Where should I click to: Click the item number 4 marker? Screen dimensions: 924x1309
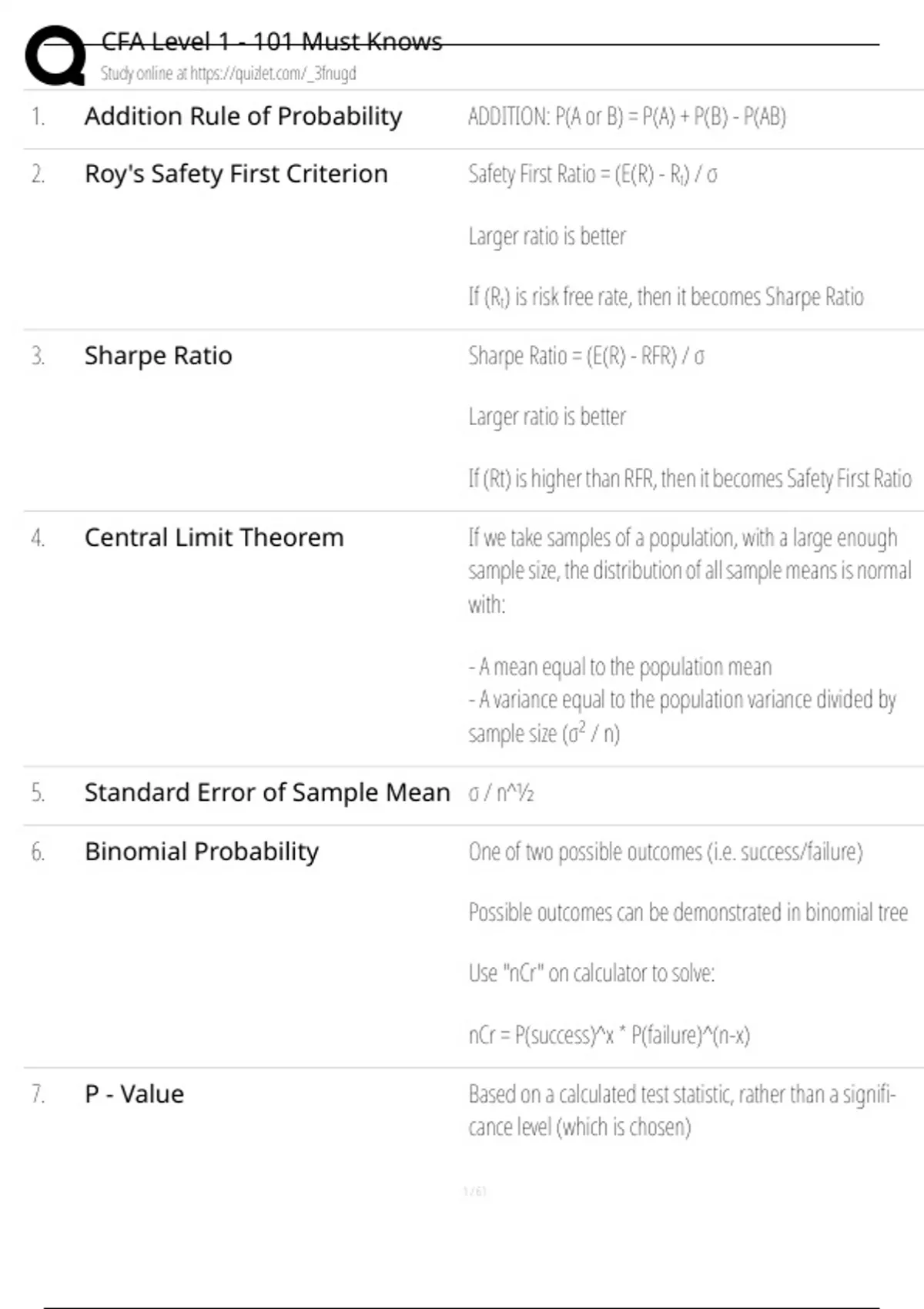[x=38, y=537]
